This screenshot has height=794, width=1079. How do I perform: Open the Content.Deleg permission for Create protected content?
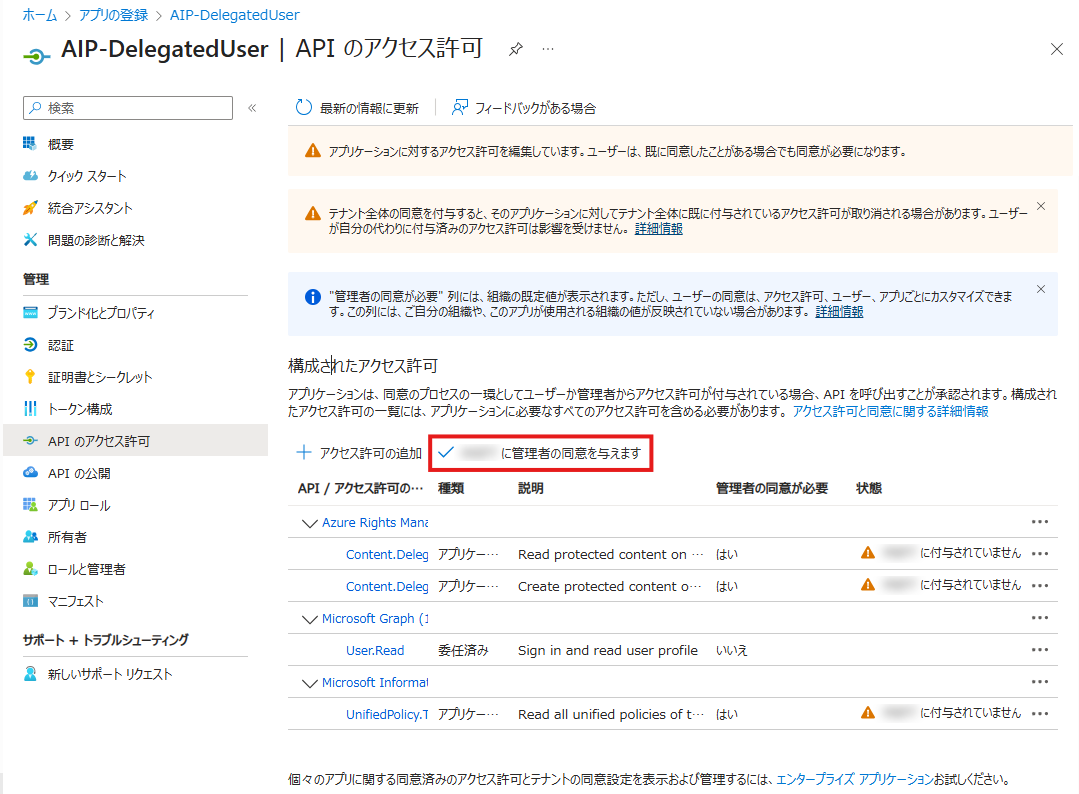387,586
